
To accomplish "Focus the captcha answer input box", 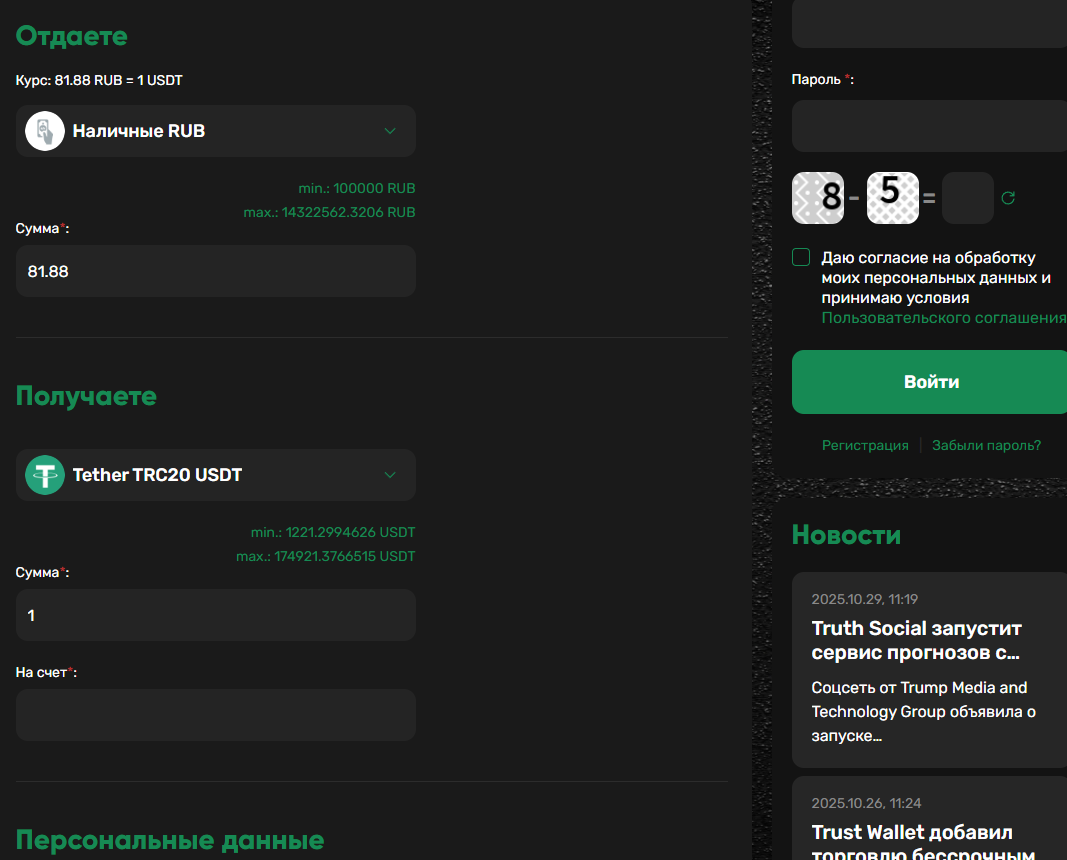I will click(968, 198).
